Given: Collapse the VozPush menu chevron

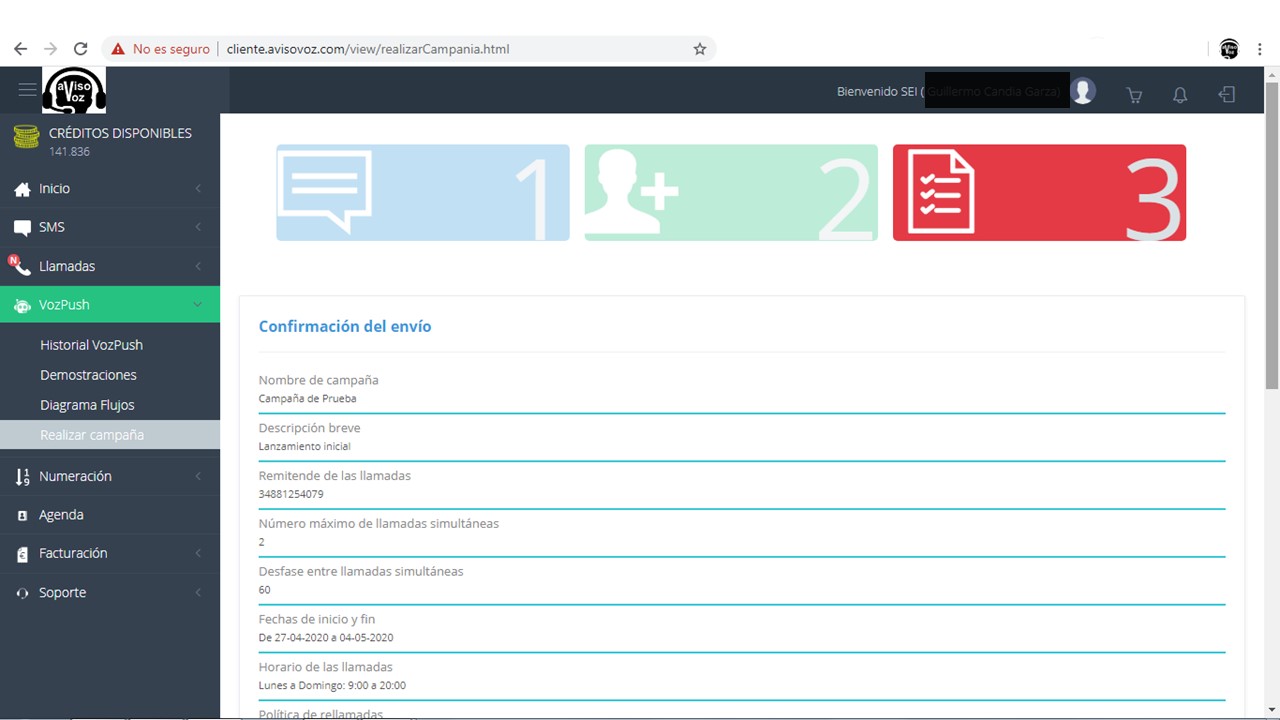Looking at the screenshot, I should [x=198, y=305].
